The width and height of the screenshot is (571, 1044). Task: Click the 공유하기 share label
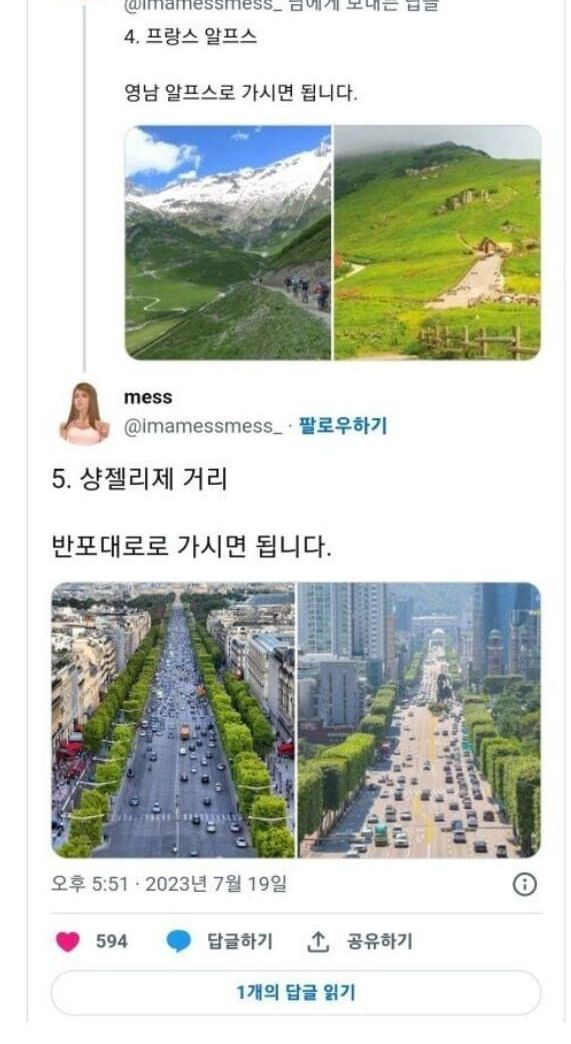point(379,941)
